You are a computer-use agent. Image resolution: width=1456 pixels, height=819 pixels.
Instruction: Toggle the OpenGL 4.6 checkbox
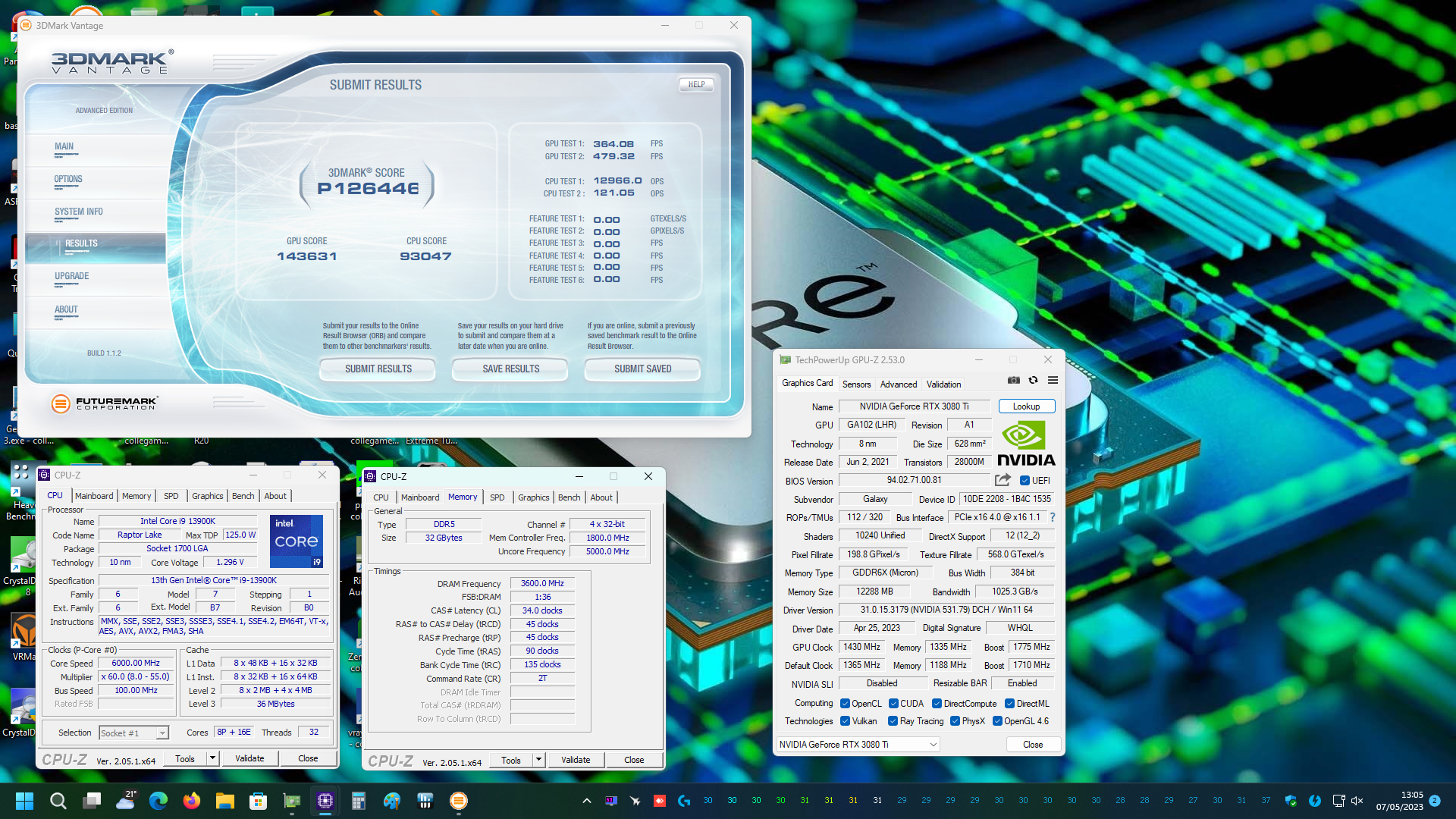click(x=997, y=721)
